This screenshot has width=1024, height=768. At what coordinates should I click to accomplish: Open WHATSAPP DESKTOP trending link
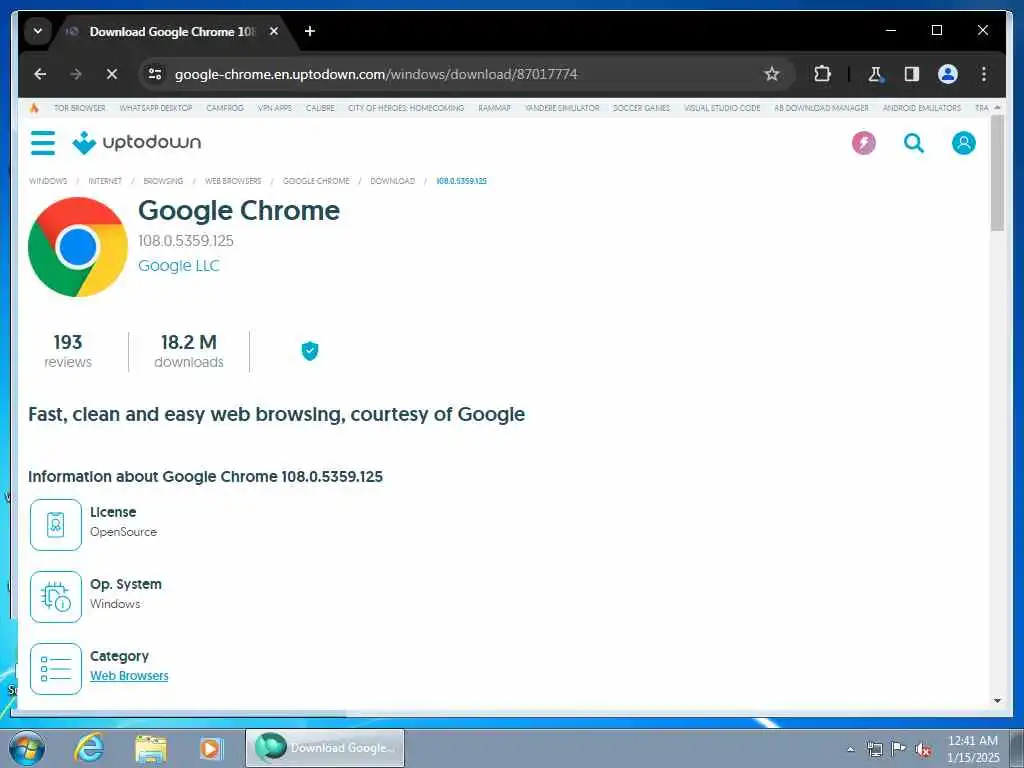[x=156, y=108]
